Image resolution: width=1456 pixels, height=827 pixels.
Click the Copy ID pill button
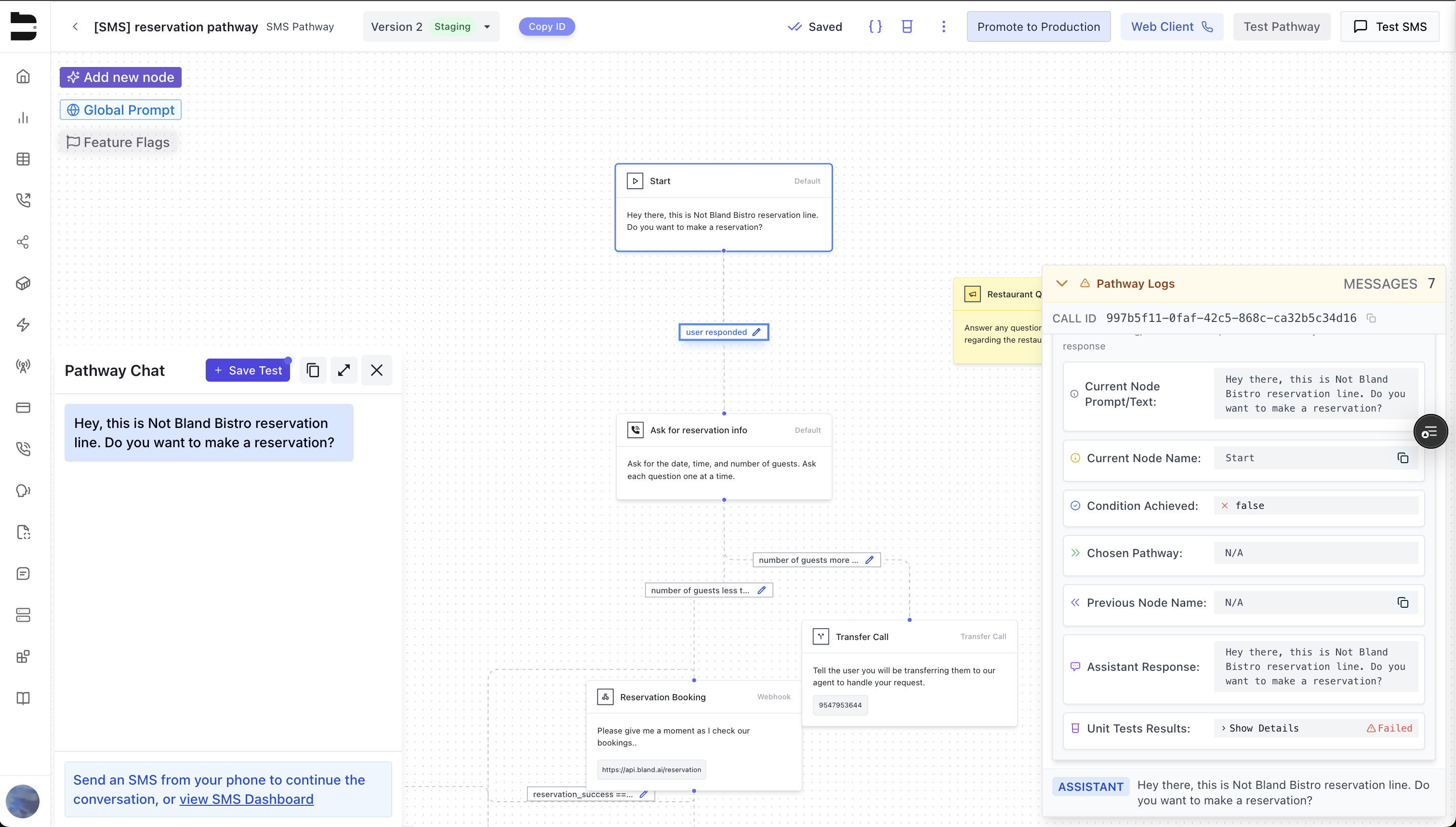[x=547, y=27]
